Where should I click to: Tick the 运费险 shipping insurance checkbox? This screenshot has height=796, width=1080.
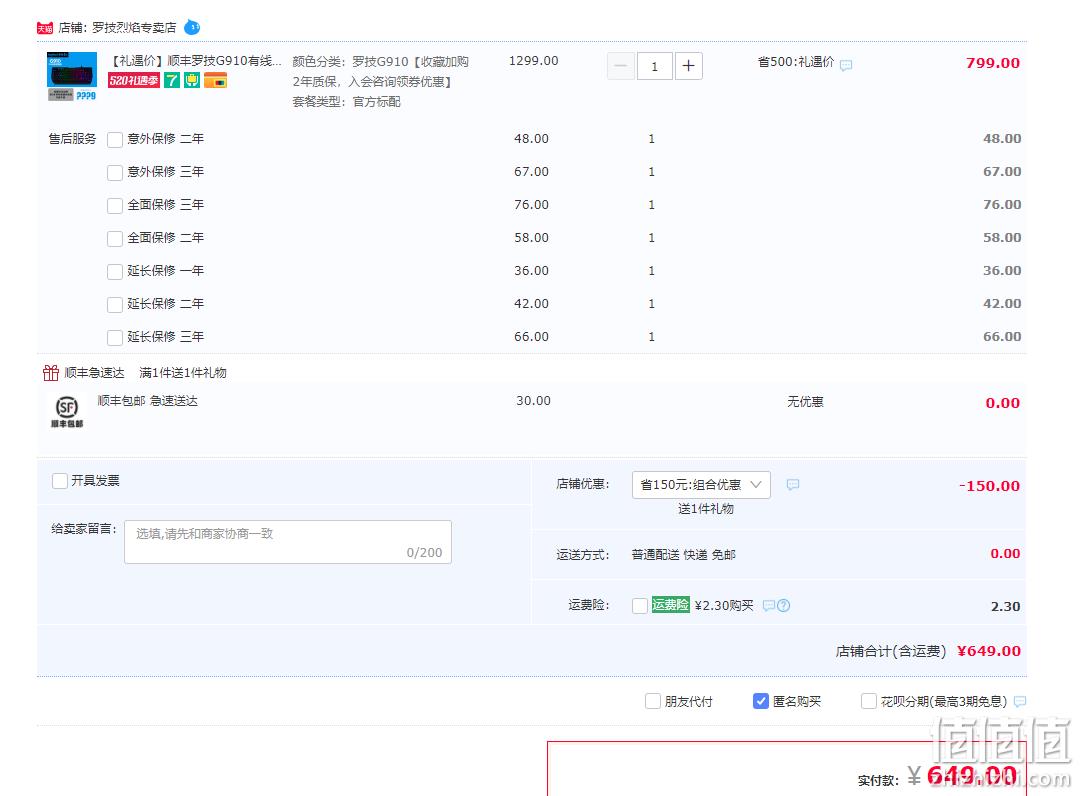click(x=640, y=606)
